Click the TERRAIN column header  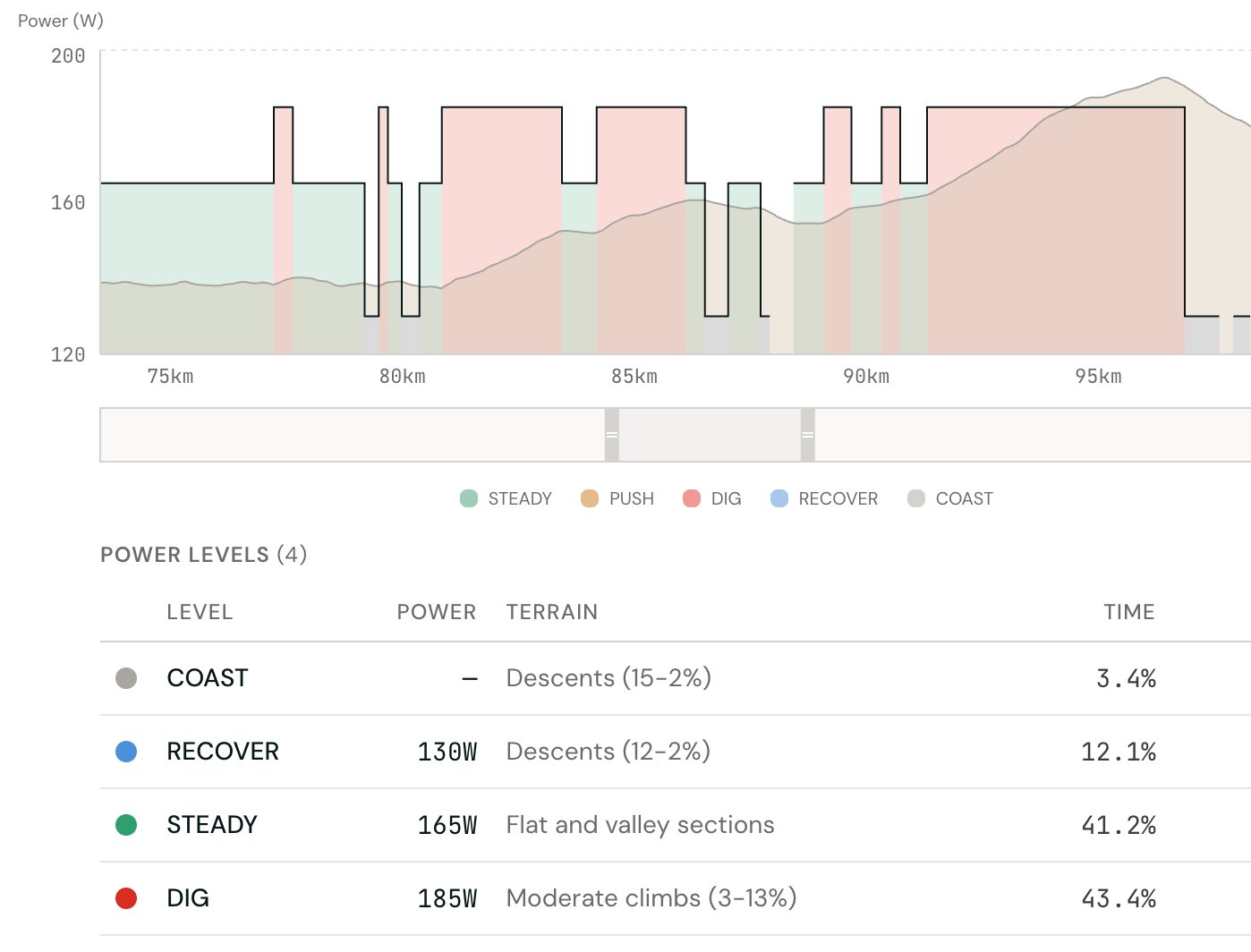coord(552,612)
